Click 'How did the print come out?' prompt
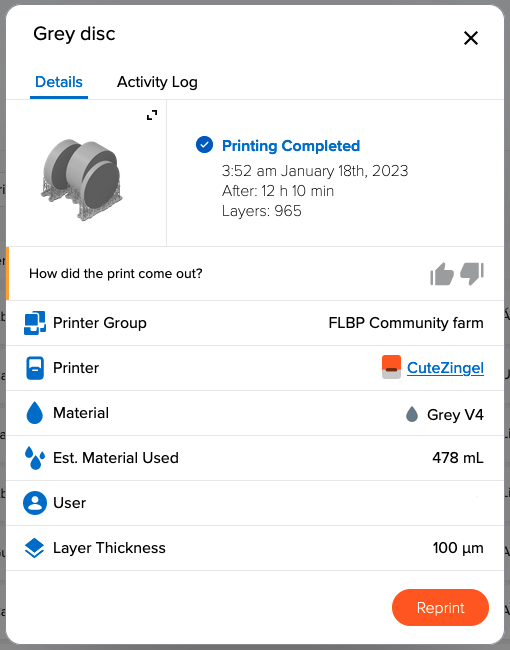Image resolution: width=510 pixels, height=650 pixels. point(116,274)
